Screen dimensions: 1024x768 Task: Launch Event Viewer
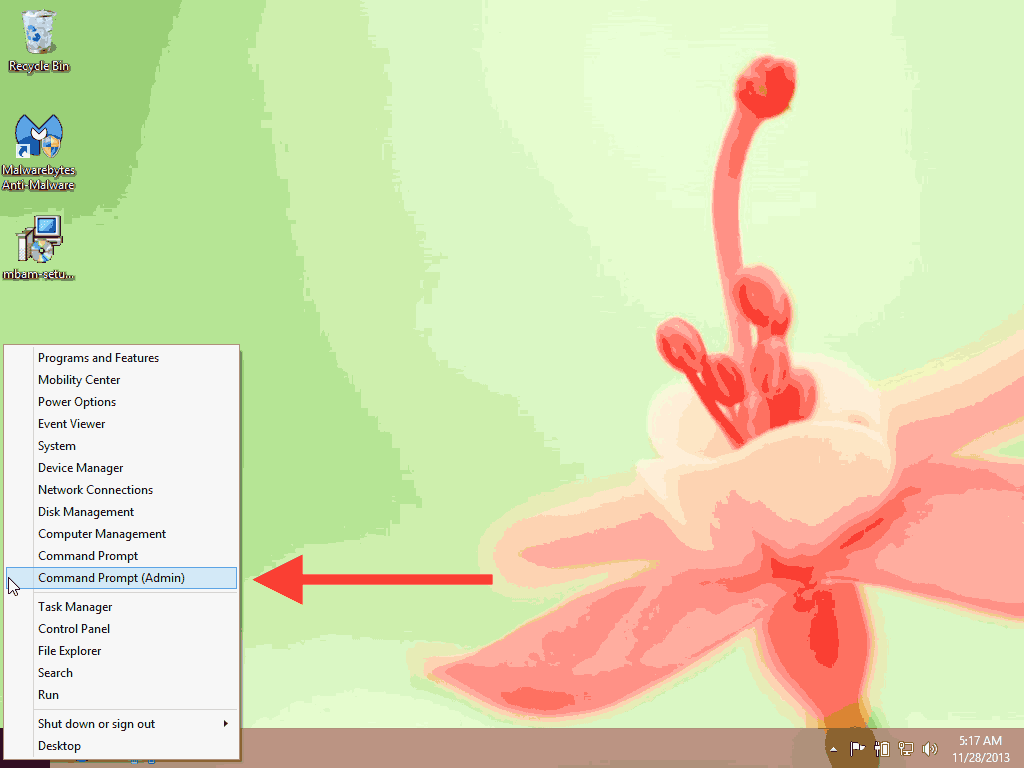click(x=121, y=424)
